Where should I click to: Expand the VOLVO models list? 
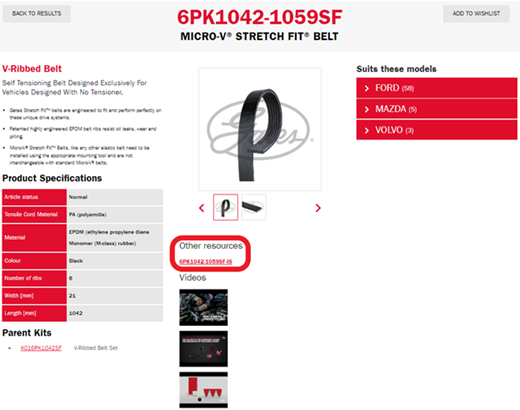437,130
